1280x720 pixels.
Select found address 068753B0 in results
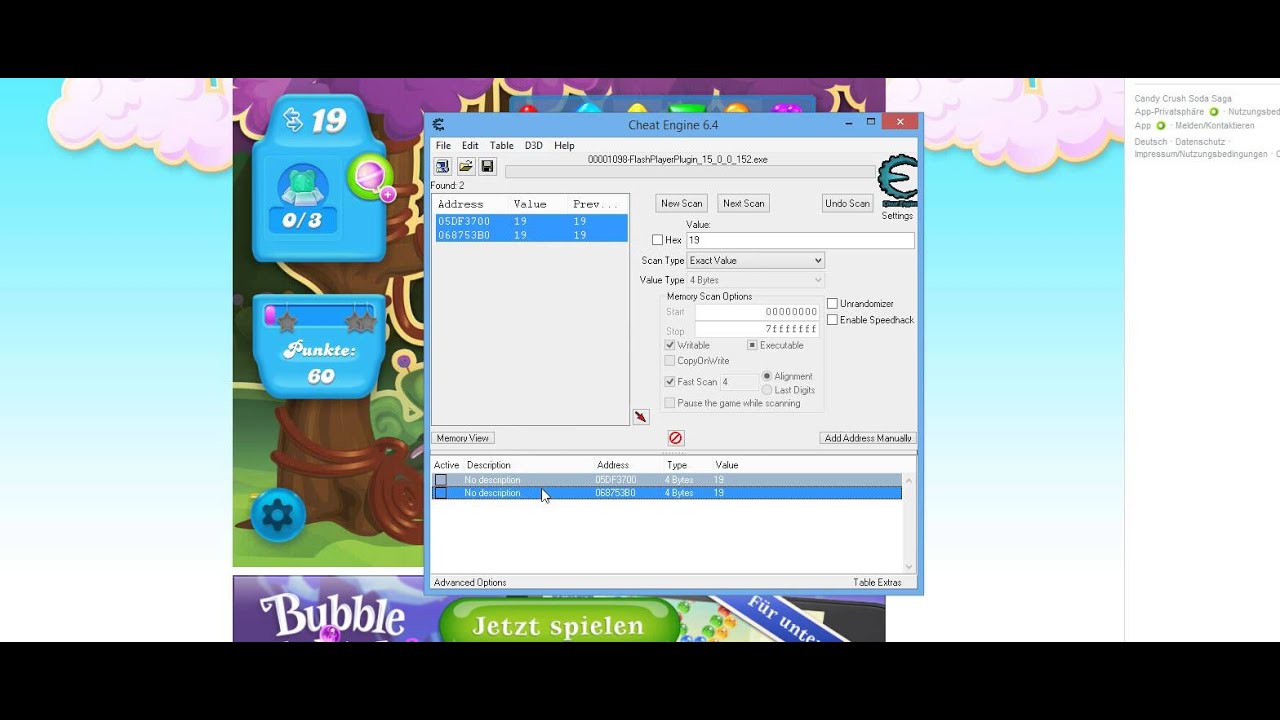coord(530,235)
